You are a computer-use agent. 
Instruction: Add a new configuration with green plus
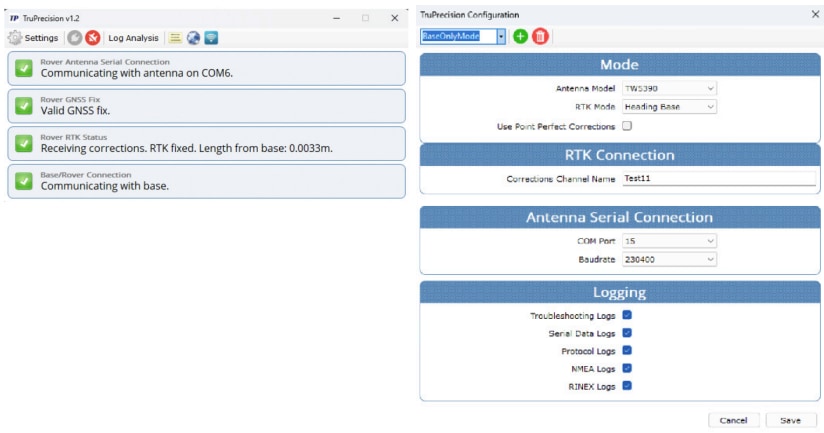520,36
